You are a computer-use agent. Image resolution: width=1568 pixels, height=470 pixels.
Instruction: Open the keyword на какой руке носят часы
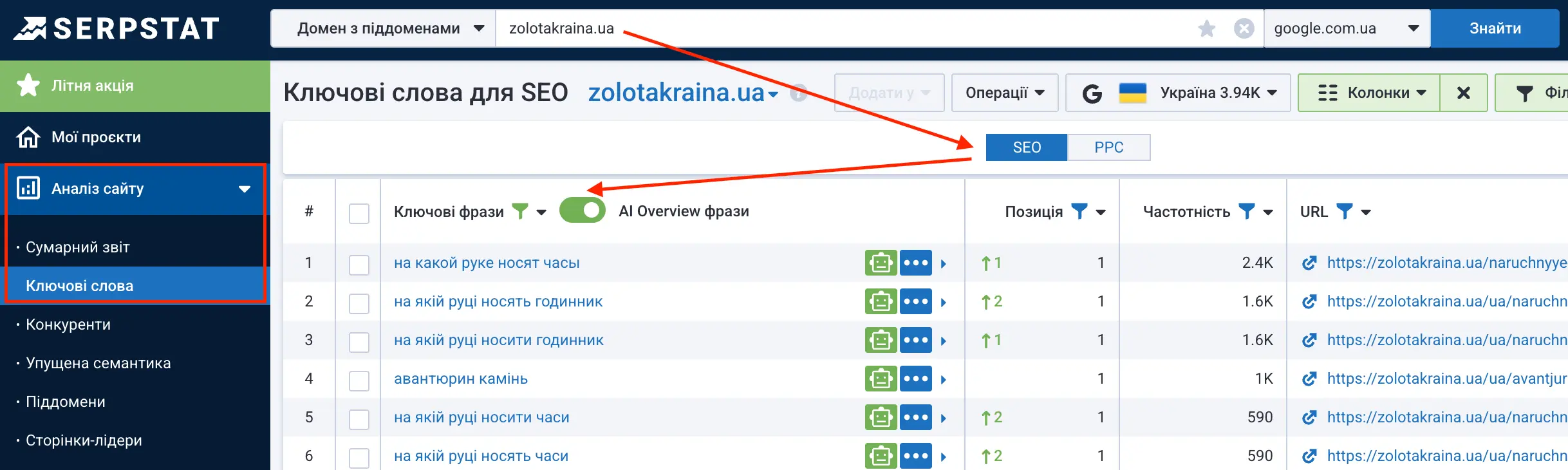(x=487, y=263)
